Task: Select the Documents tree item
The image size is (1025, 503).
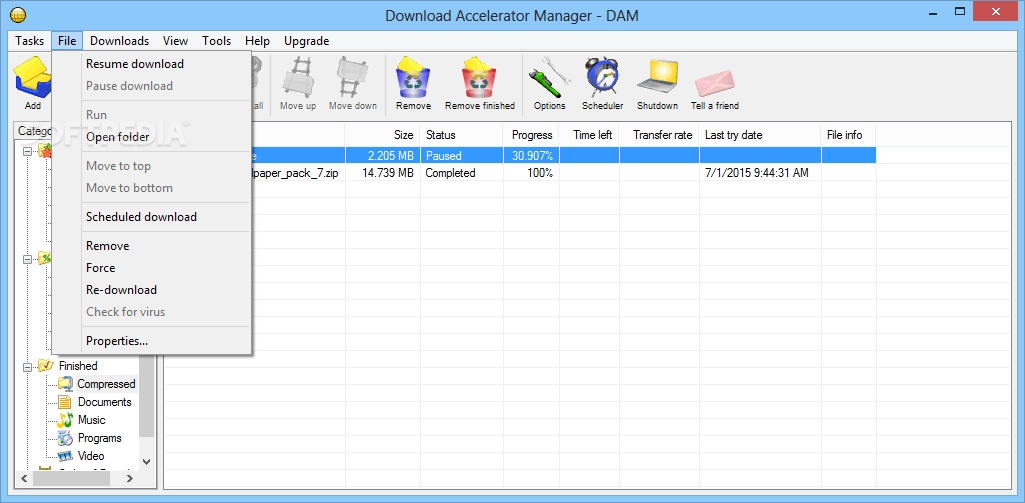Action: [x=105, y=402]
